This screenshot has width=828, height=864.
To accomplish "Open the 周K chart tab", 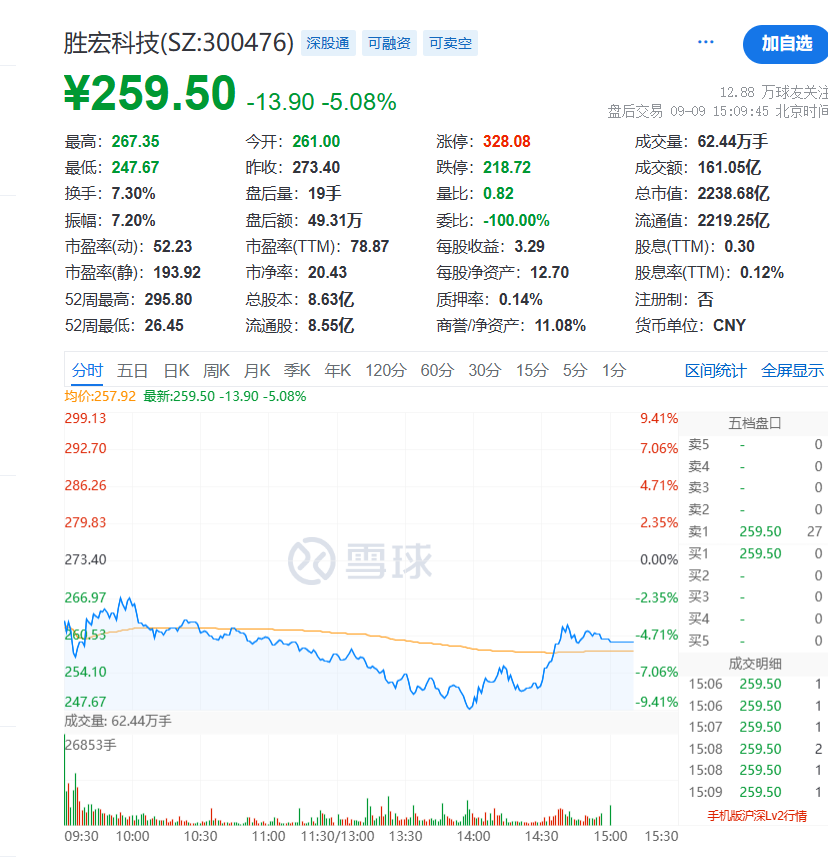I will [x=216, y=370].
